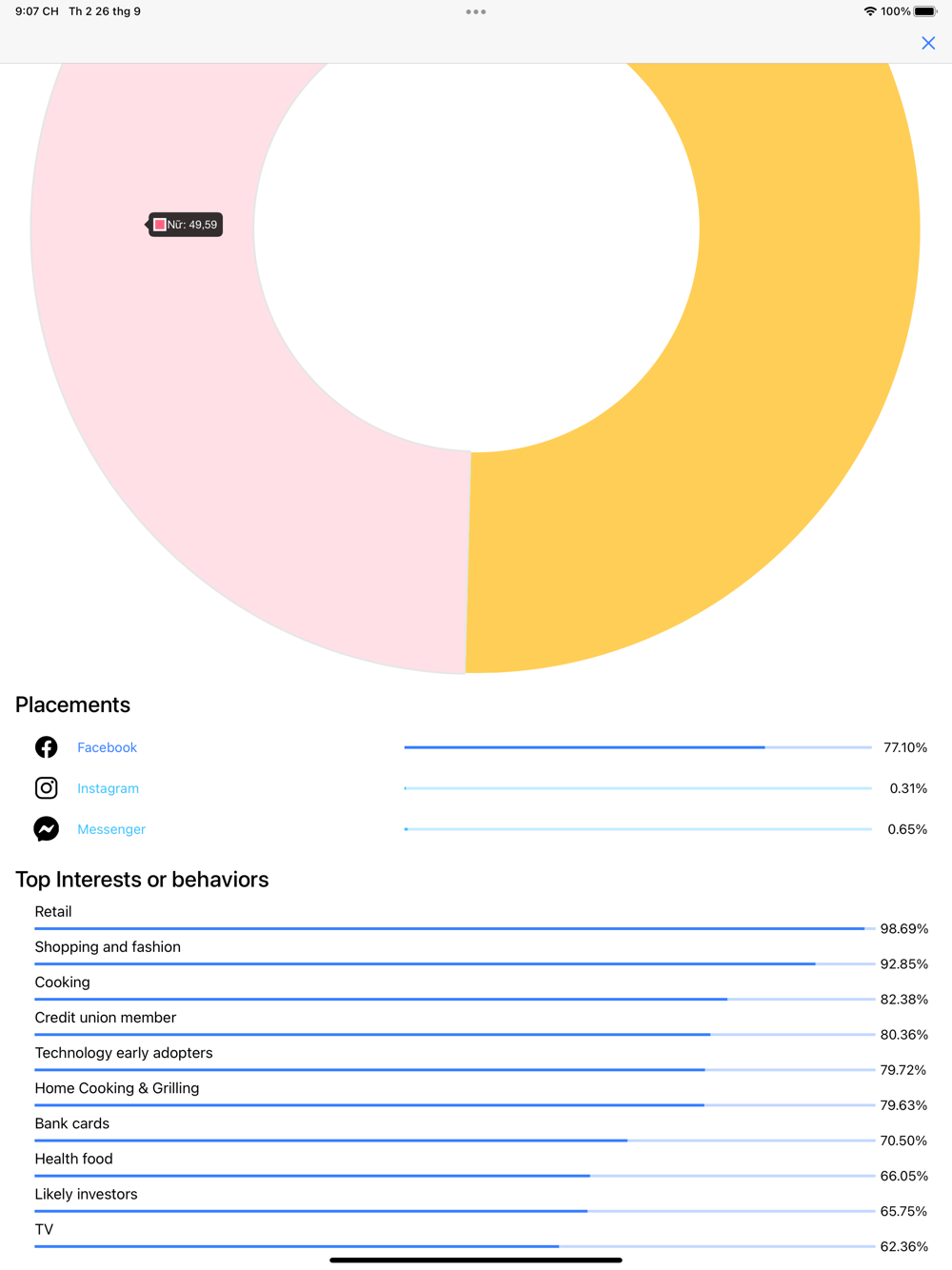
Task: Tap the Instagram logo icon
Action: coord(46,788)
